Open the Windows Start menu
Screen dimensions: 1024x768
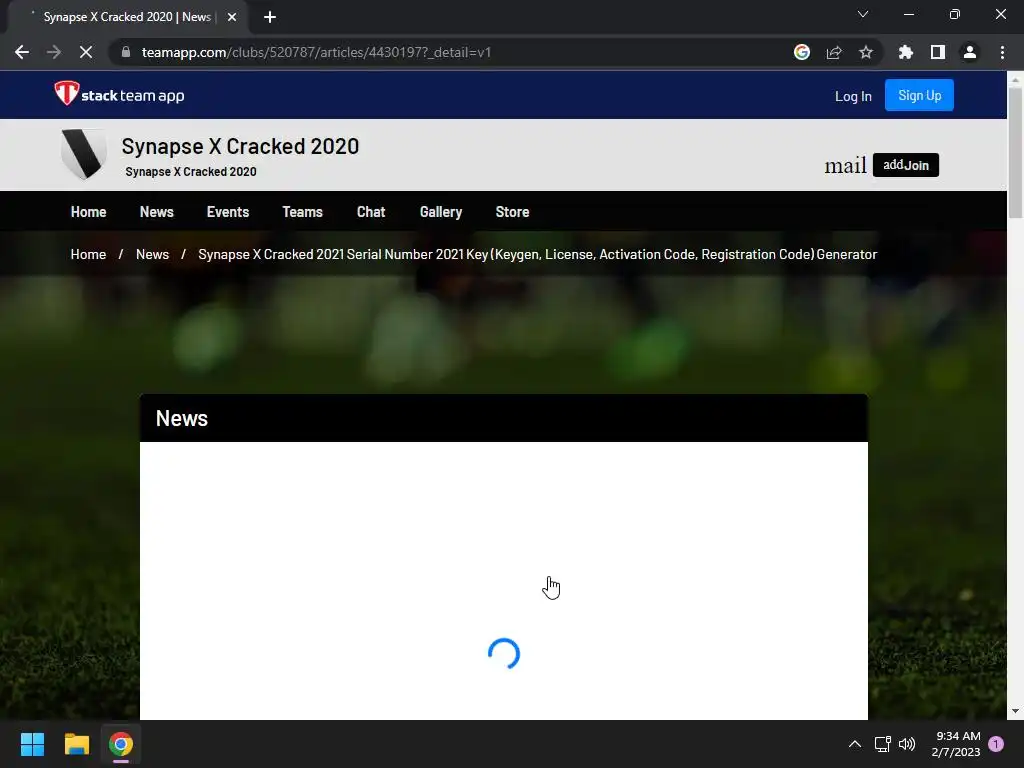32,744
